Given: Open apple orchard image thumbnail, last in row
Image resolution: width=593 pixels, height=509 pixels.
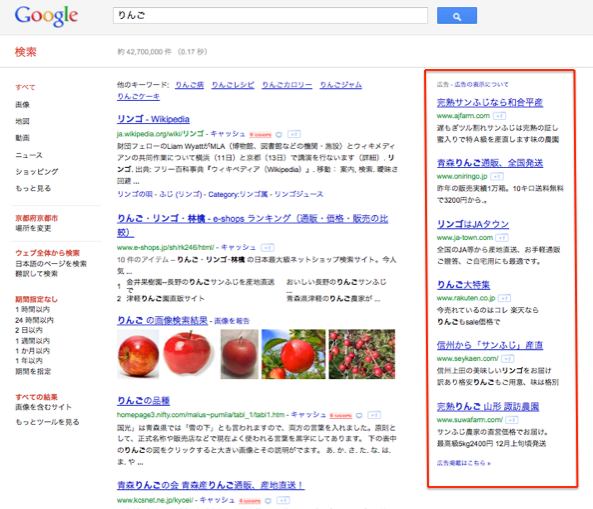Looking at the screenshot, I should 362,354.
